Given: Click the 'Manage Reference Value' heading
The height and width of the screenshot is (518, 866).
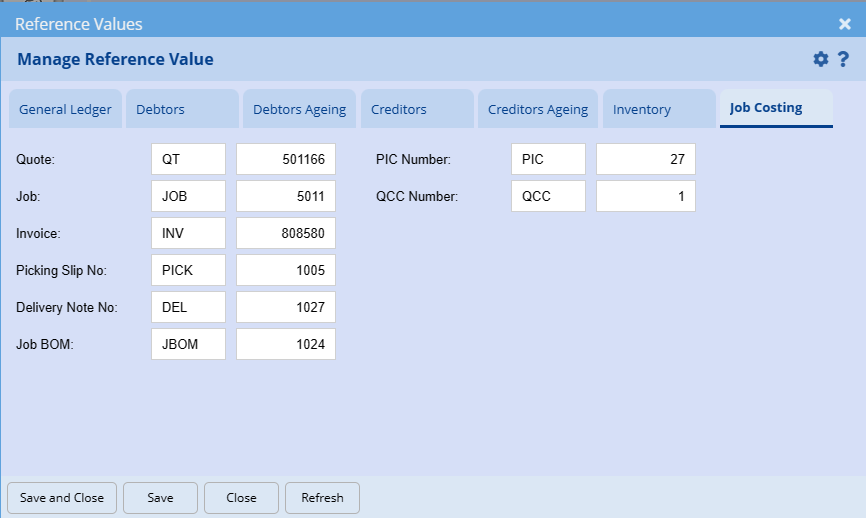Looking at the screenshot, I should point(115,59).
